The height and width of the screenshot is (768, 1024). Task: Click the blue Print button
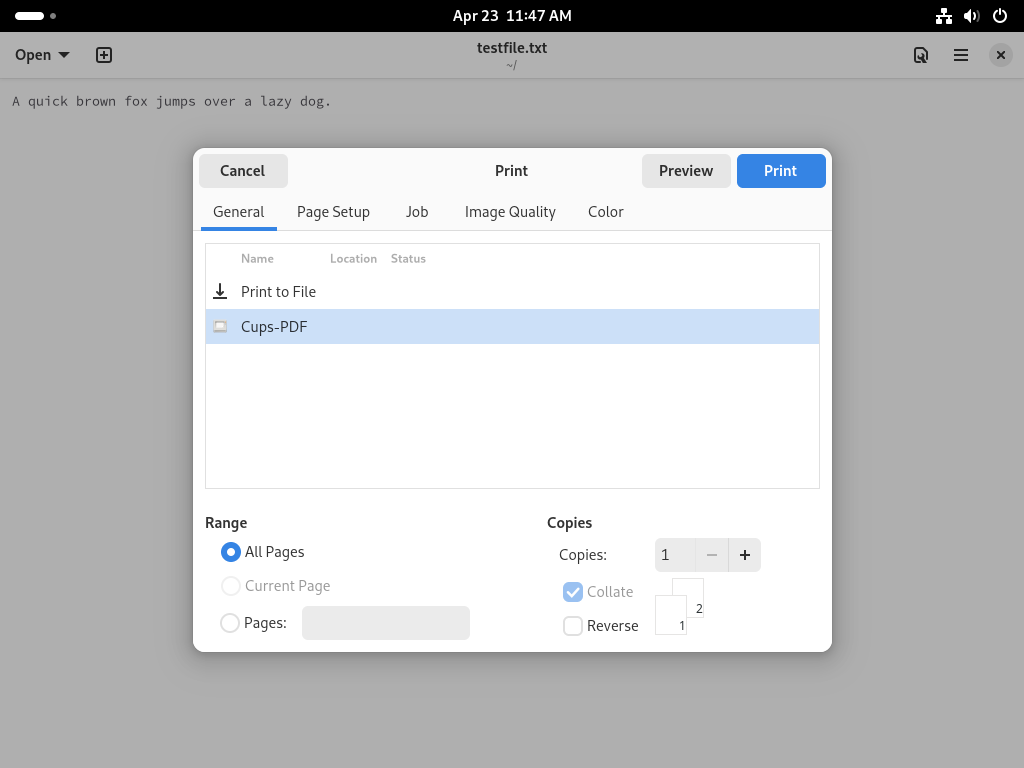pos(781,171)
